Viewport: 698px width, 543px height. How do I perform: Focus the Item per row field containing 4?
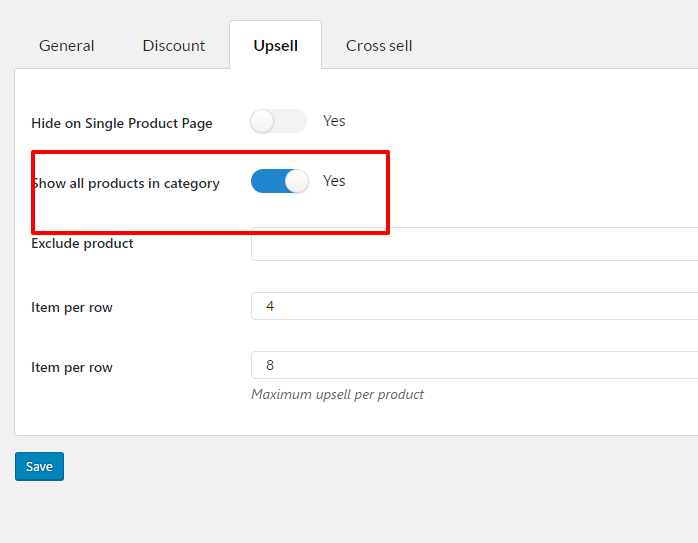pyautogui.click(x=475, y=306)
